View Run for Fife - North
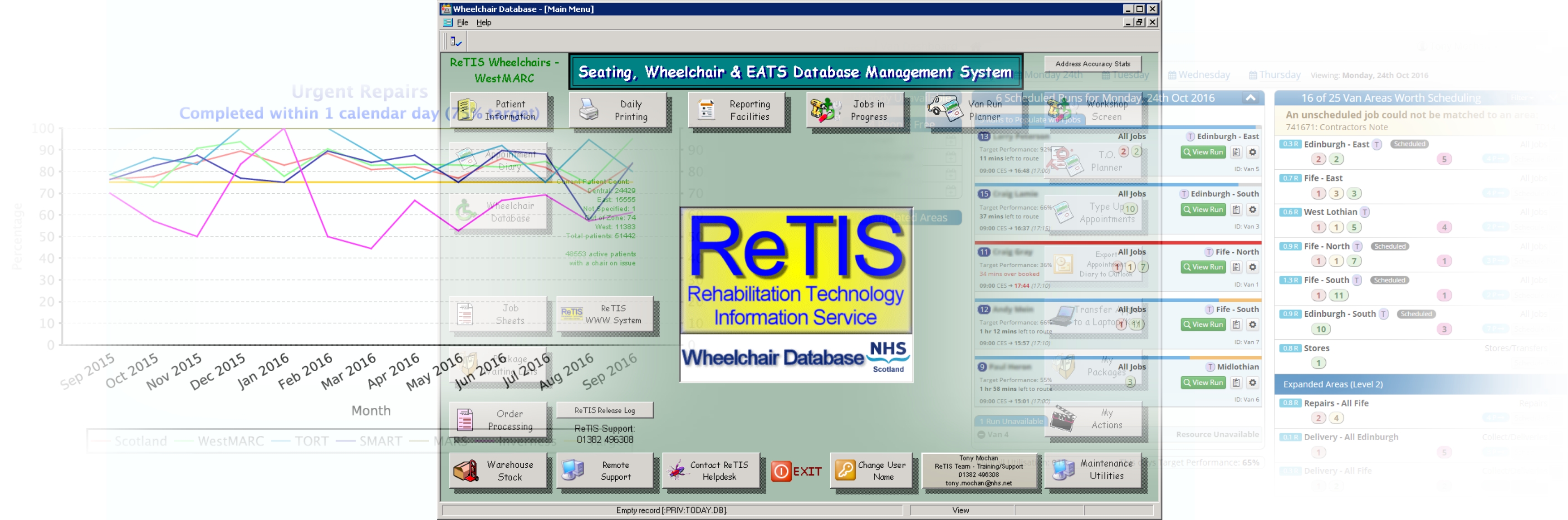 pyautogui.click(x=1203, y=267)
